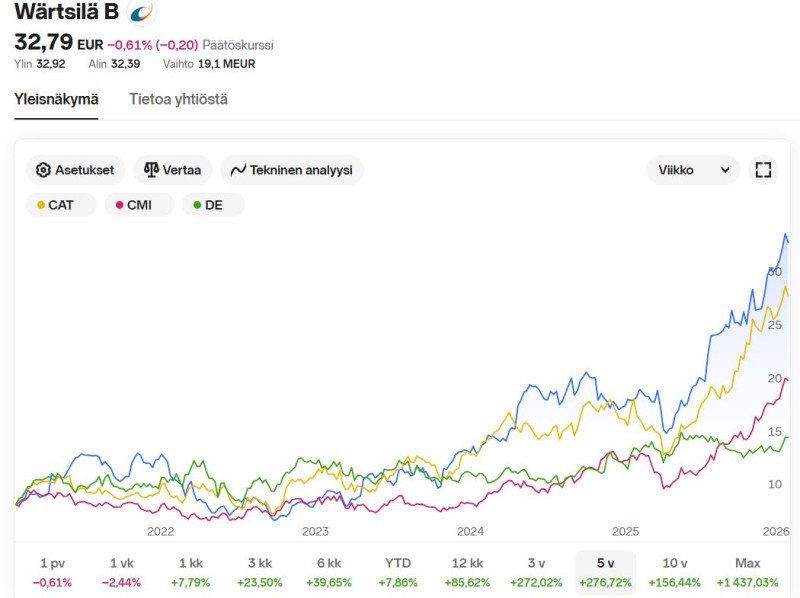Select the YTD time range
Viewport: 800px width, 598px height.
point(398,572)
